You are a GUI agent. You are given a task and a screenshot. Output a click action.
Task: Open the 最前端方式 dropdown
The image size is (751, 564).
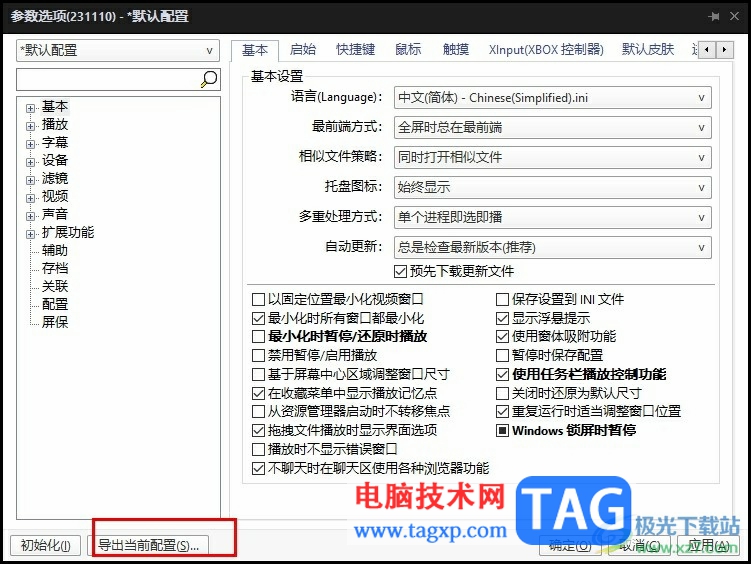pyautogui.click(x=552, y=127)
